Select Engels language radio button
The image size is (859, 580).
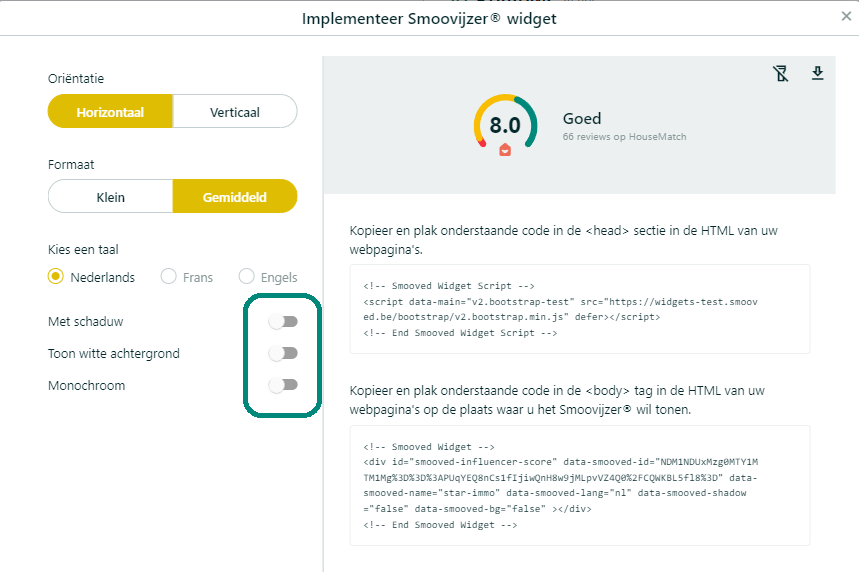click(247, 277)
